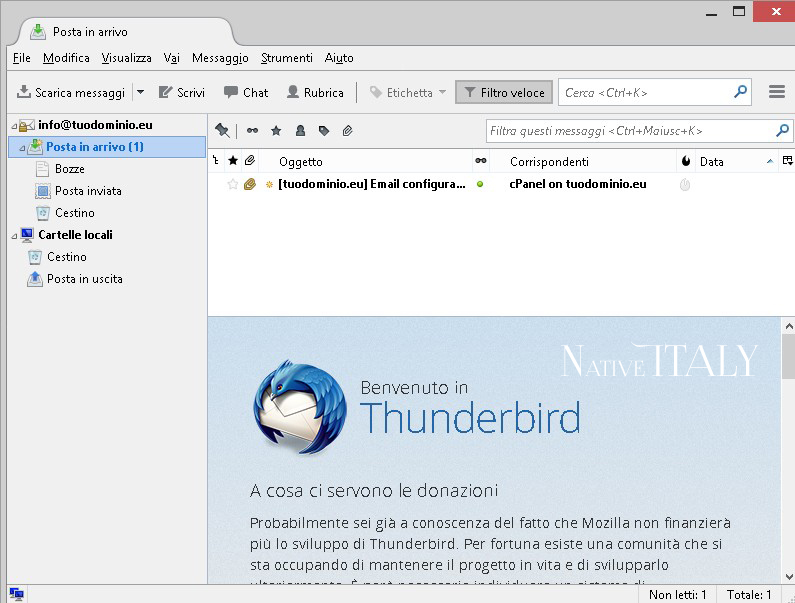The width and height of the screenshot is (795, 603).
Task: Collapse the info@tuodominio.eu account tree
Action: (14, 126)
